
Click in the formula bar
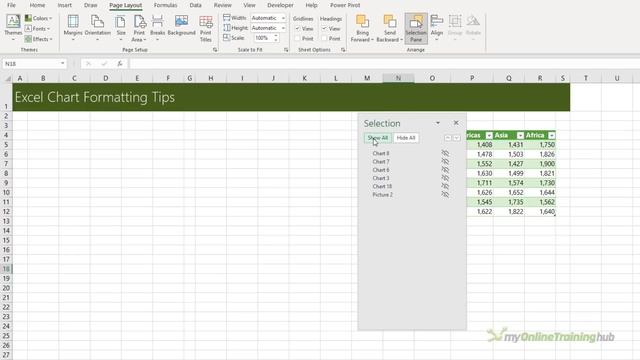tap(384, 64)
